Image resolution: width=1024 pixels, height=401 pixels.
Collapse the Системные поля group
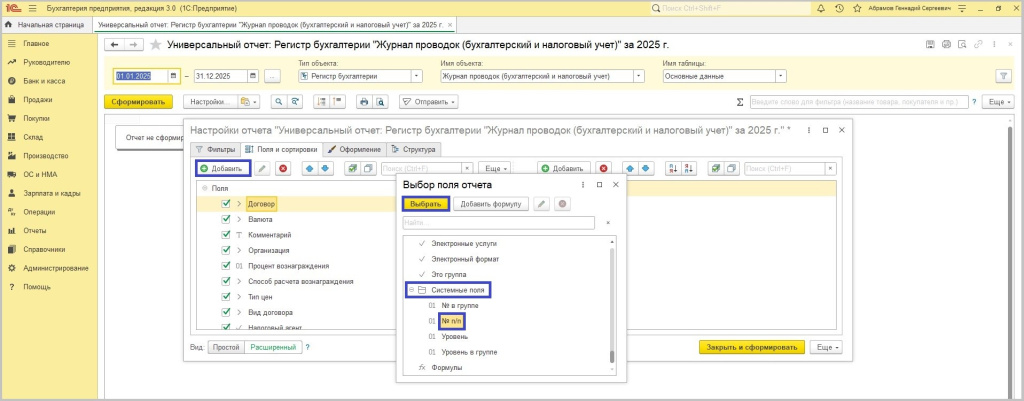[410, 290]
